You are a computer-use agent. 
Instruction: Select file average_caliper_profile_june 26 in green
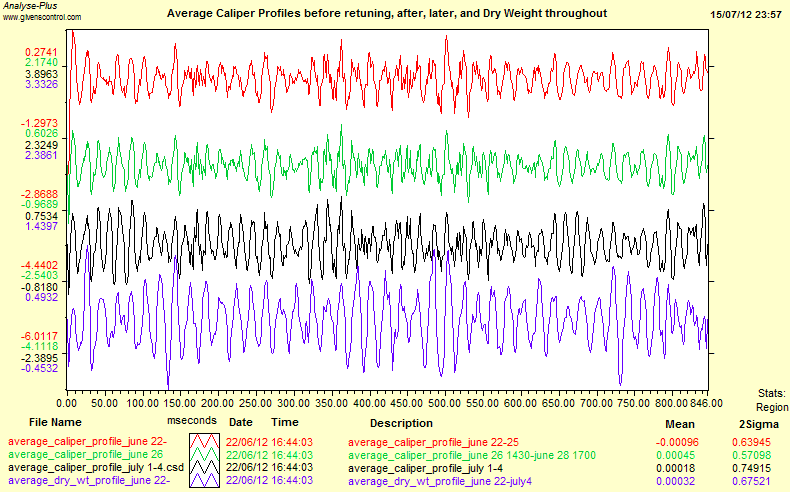click(86, 455)
